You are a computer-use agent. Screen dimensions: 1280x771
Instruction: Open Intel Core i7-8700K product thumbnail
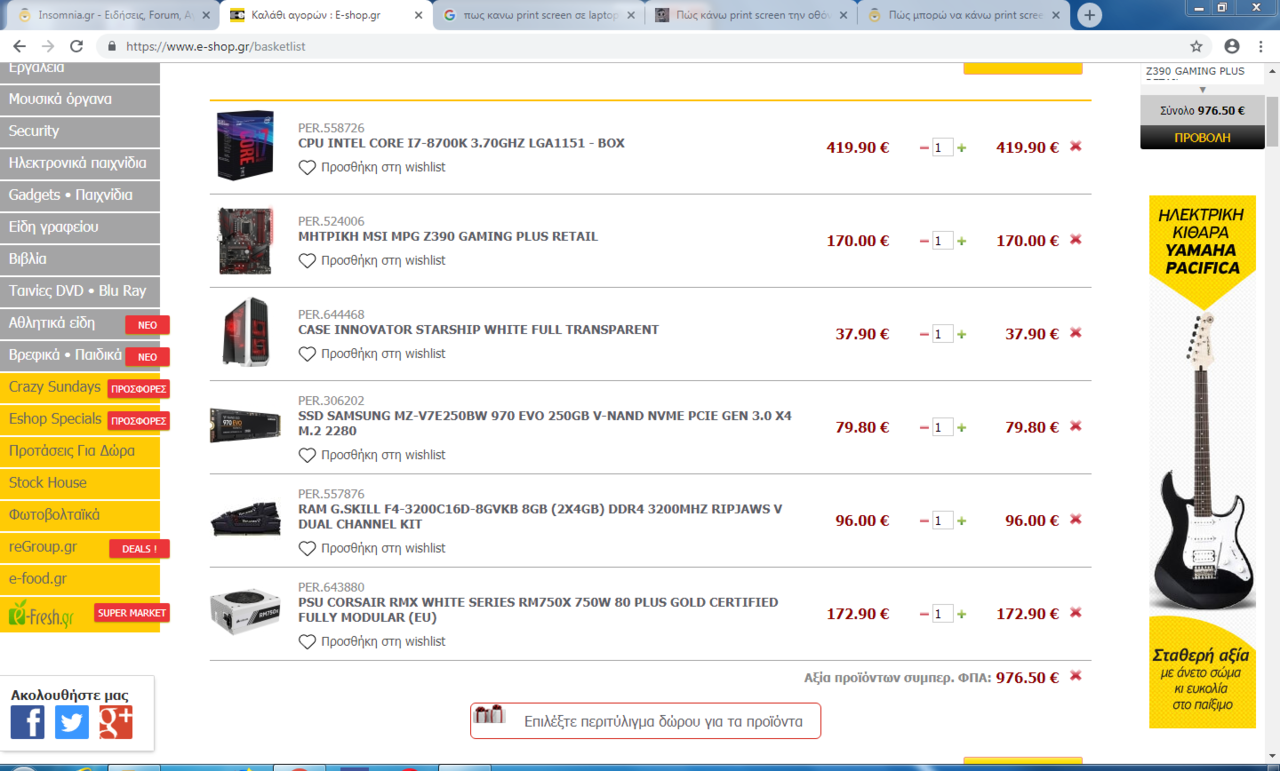(245, 145)
